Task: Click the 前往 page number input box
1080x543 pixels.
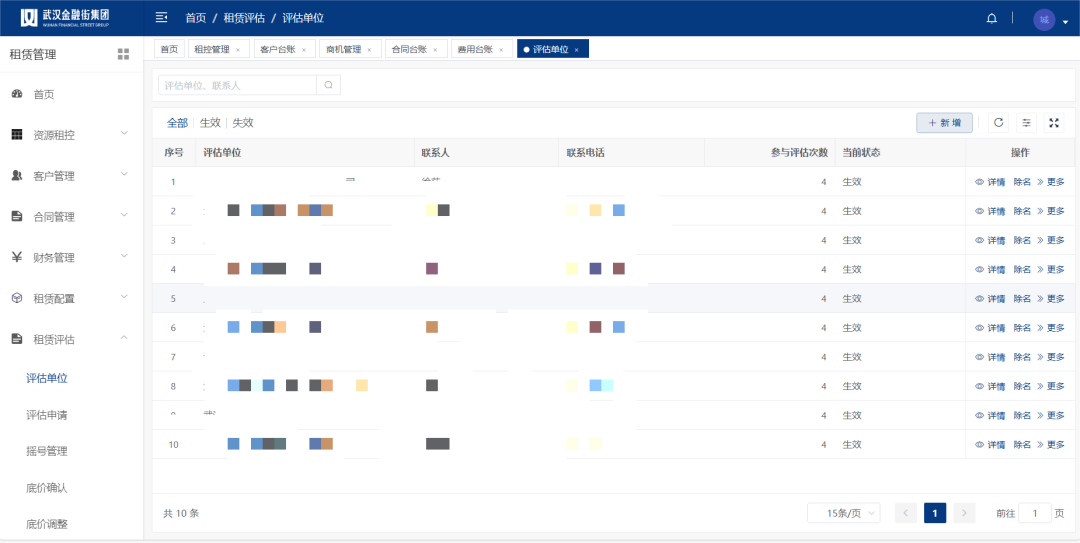Action: [x=1035, y=513]
